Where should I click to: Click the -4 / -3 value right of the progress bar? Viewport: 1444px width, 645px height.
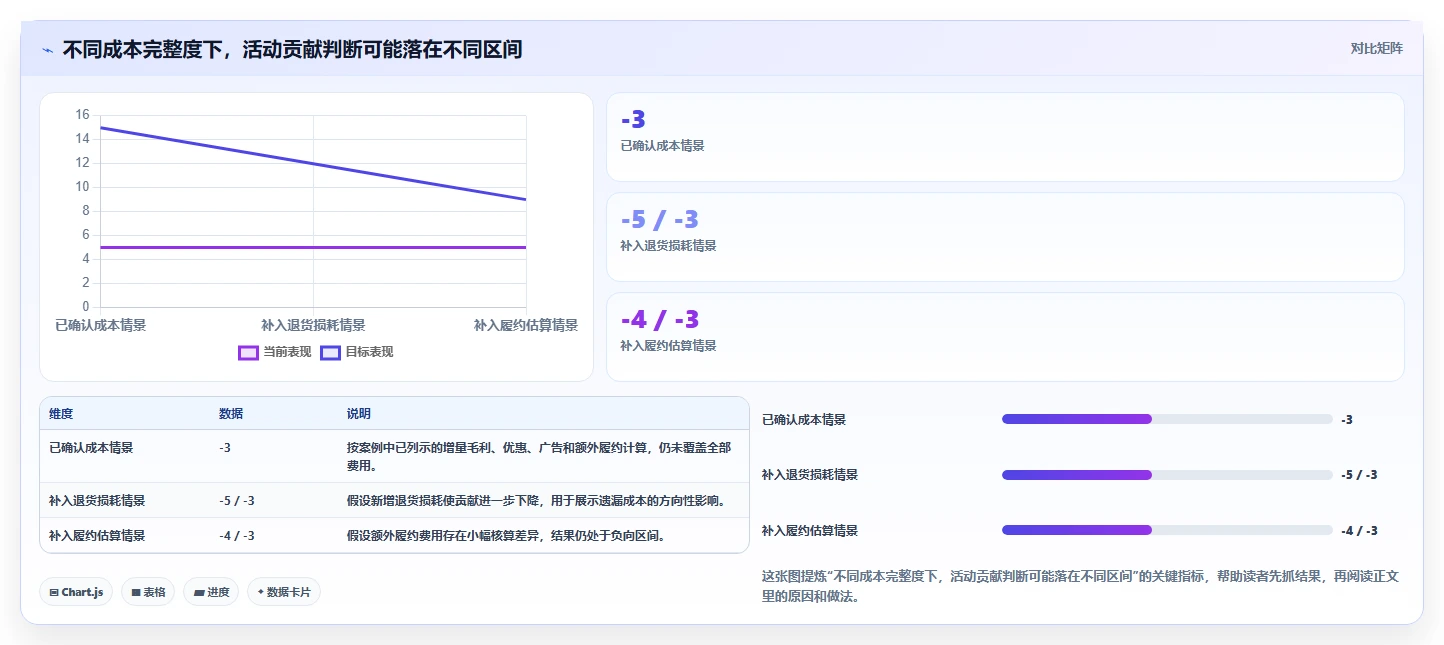pyautogui.click(x=1359, y=531)
